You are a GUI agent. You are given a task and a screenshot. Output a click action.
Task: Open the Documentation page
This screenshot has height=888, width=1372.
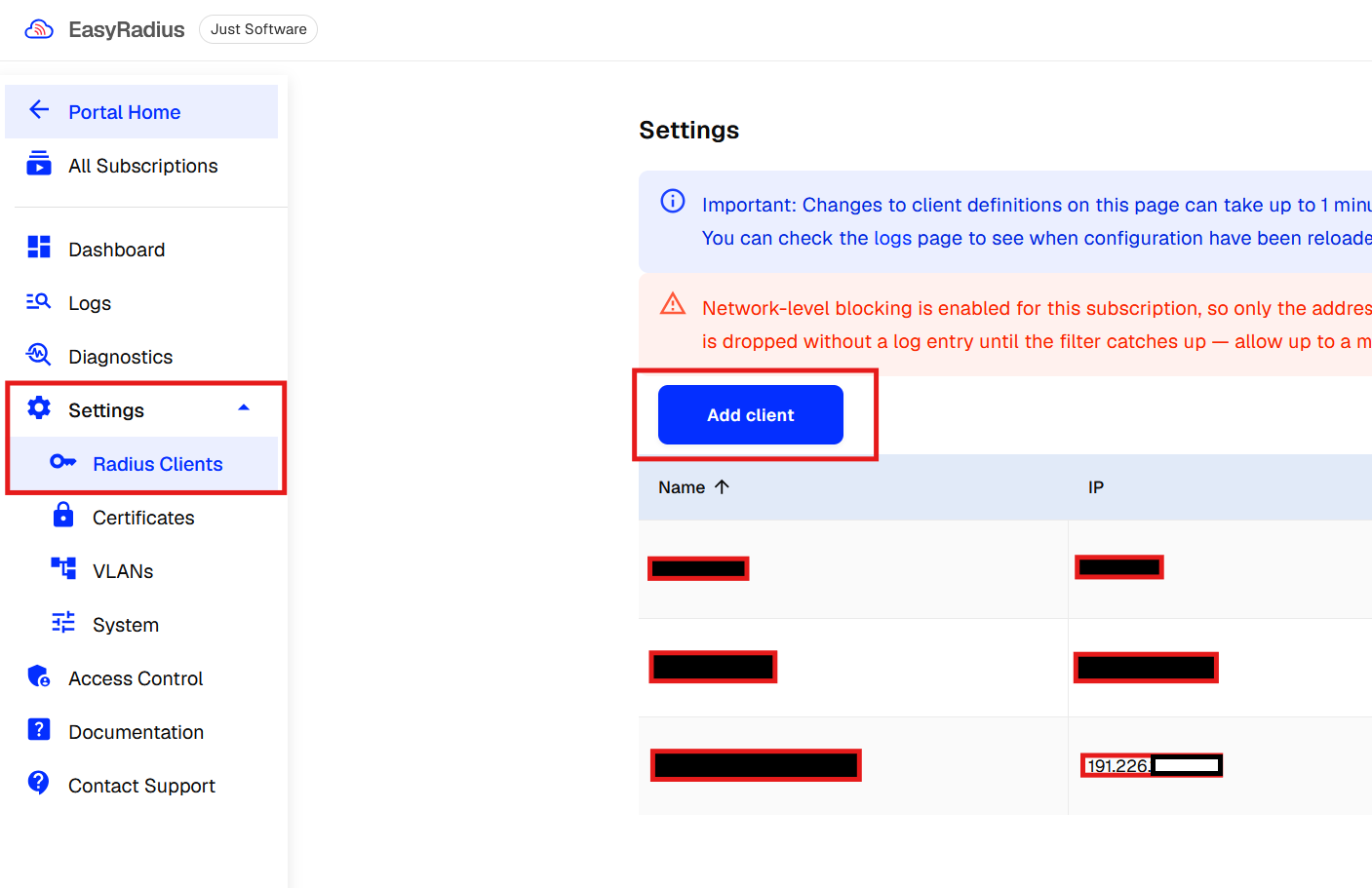[136, 732]
